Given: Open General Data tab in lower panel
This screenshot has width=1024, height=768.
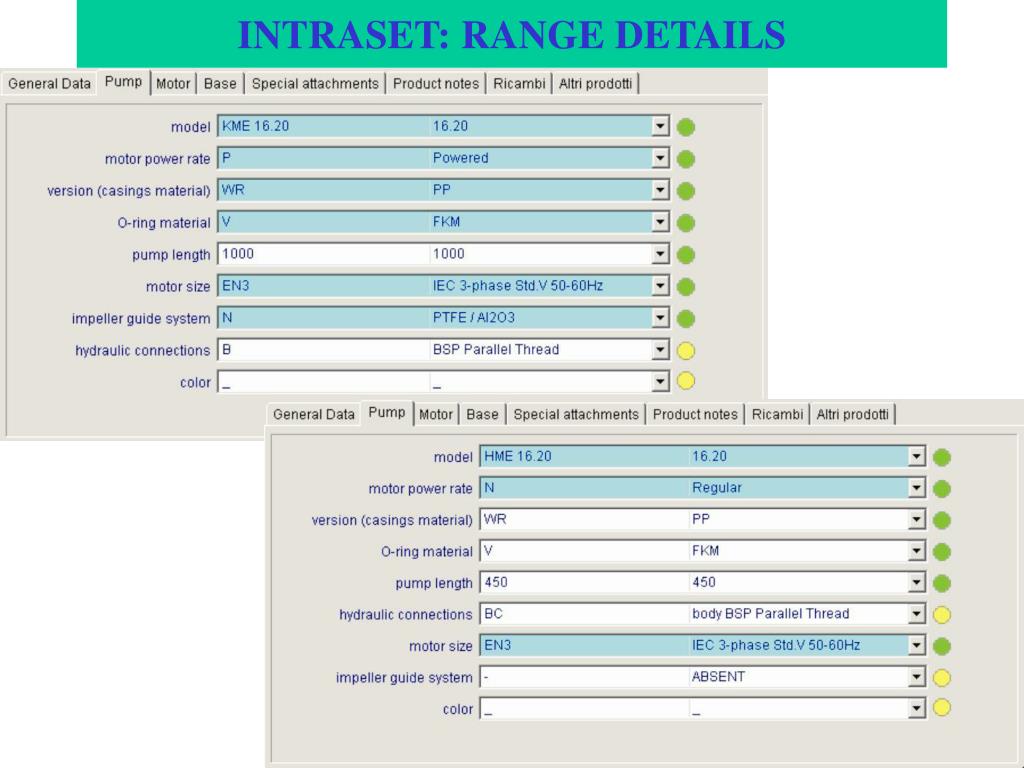Looking at the screenshot, I should point(313,415).
